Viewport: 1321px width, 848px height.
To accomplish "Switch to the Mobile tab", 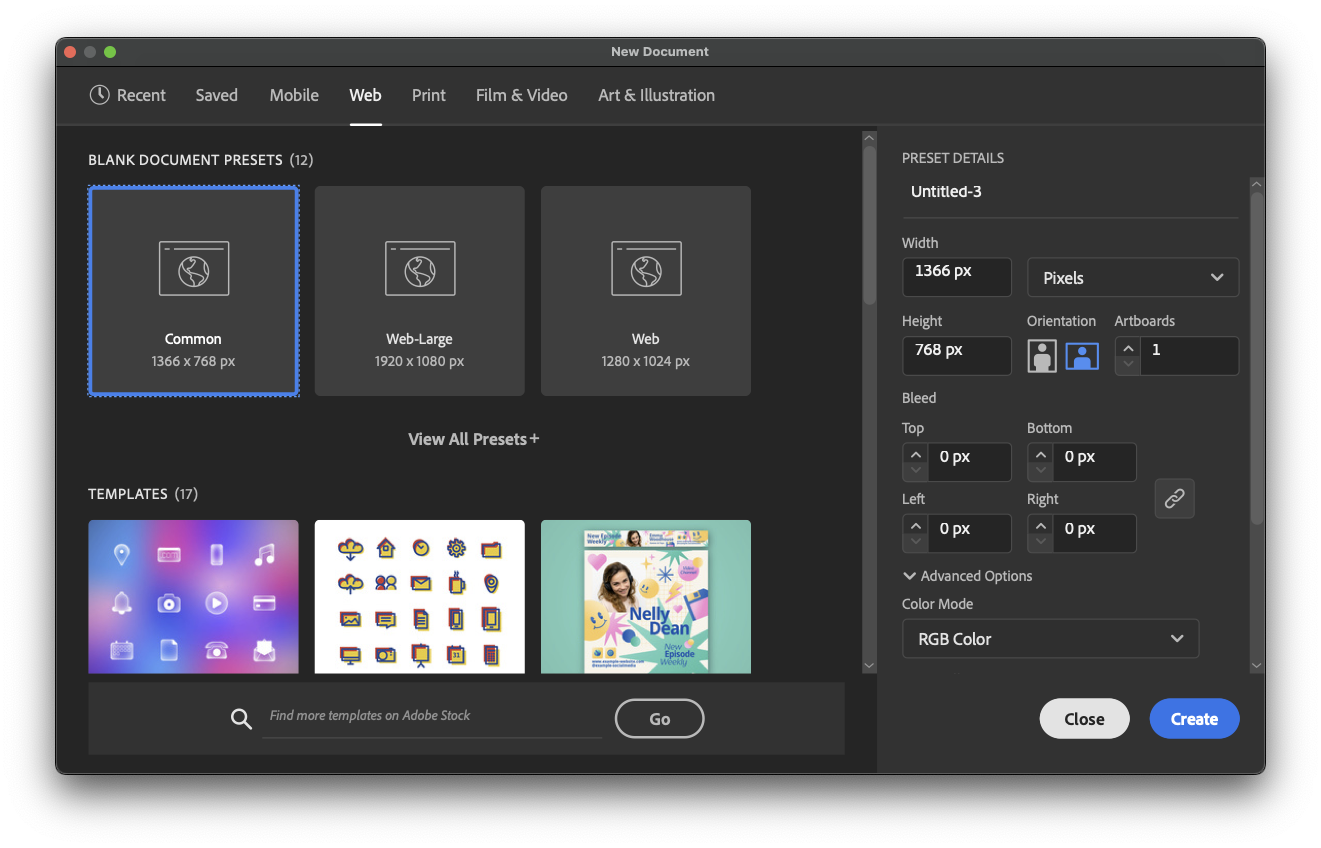I will pyautogui.click(x=294, y=95).
